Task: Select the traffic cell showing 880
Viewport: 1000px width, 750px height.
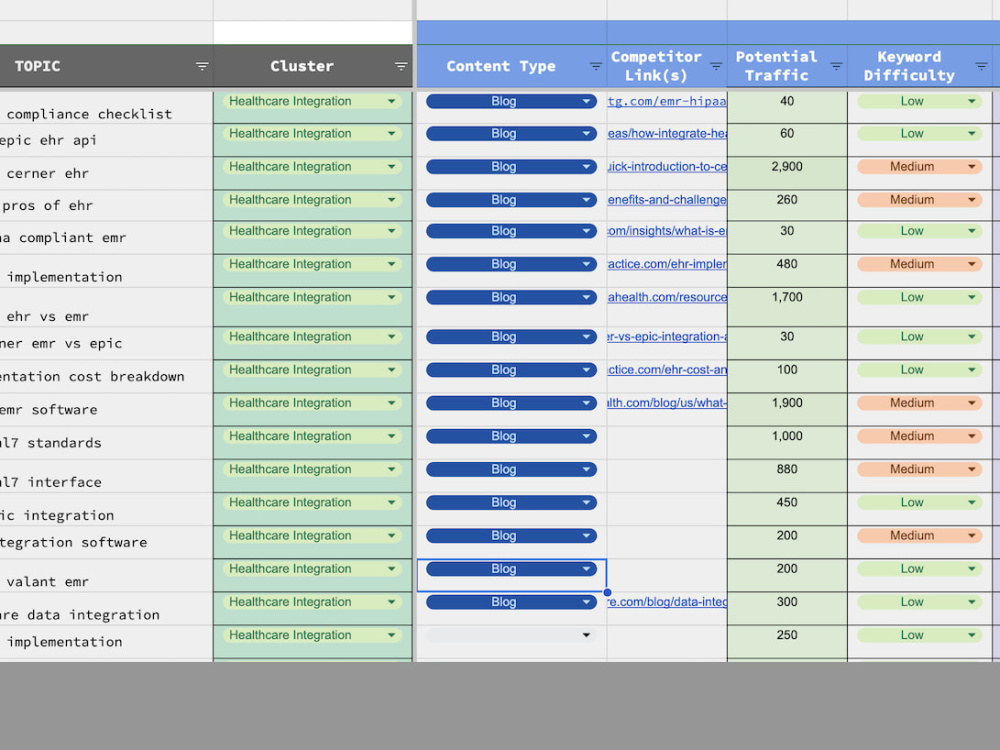Action: 787,476
